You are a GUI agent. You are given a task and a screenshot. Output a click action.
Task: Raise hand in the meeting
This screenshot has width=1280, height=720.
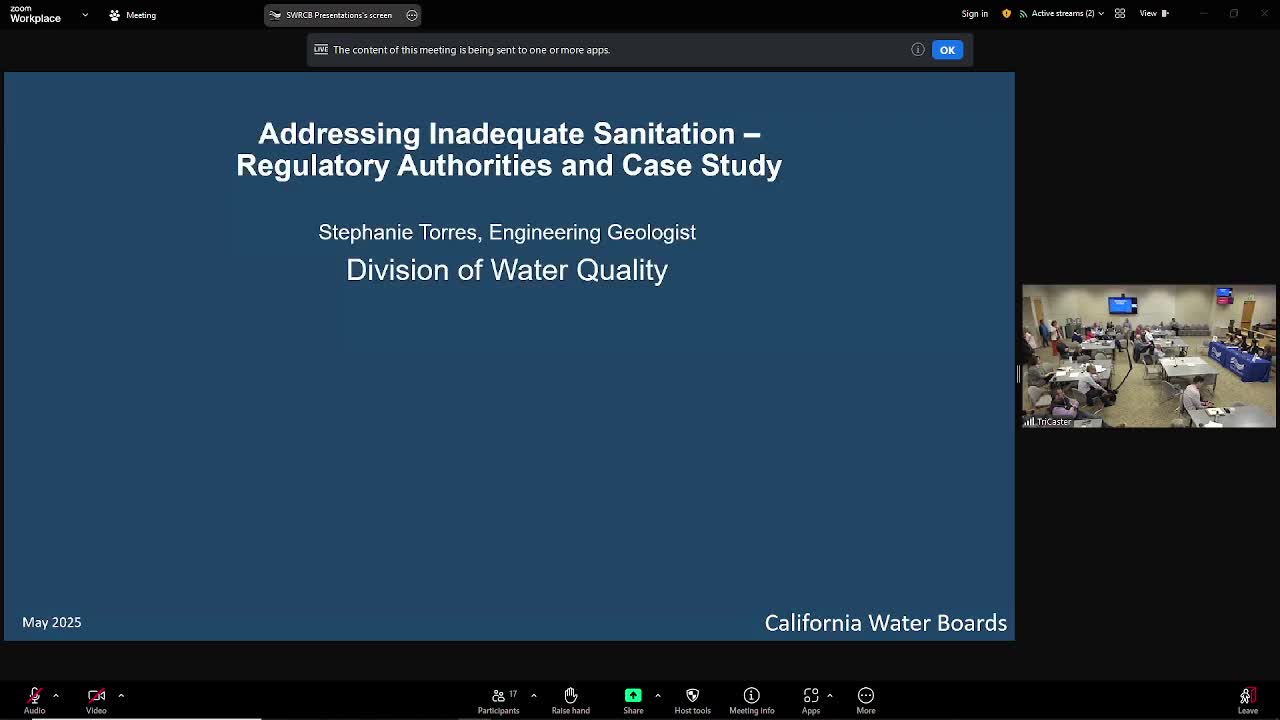pos(571,700)
